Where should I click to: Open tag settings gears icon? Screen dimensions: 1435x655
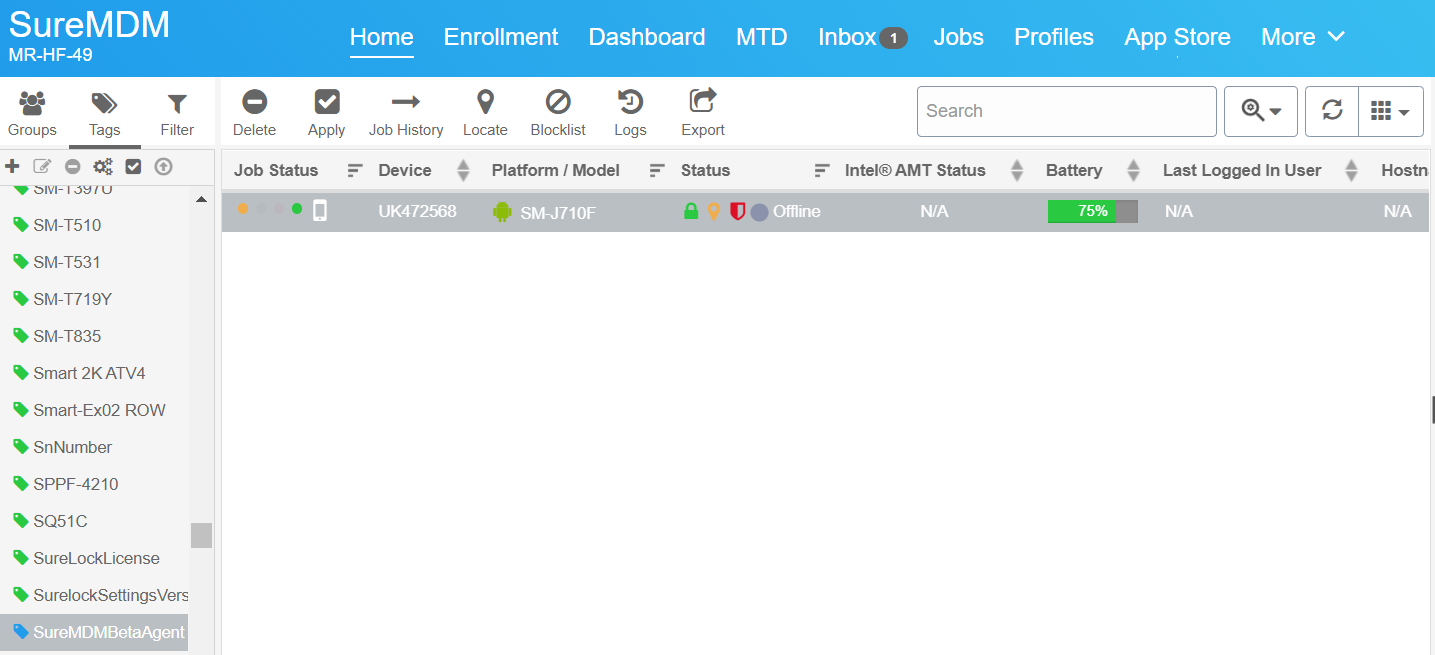(x=103, y=167)
